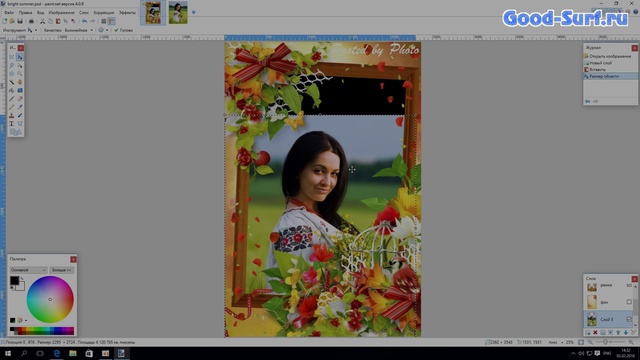Select the Recolor tool

coord(20,116)
